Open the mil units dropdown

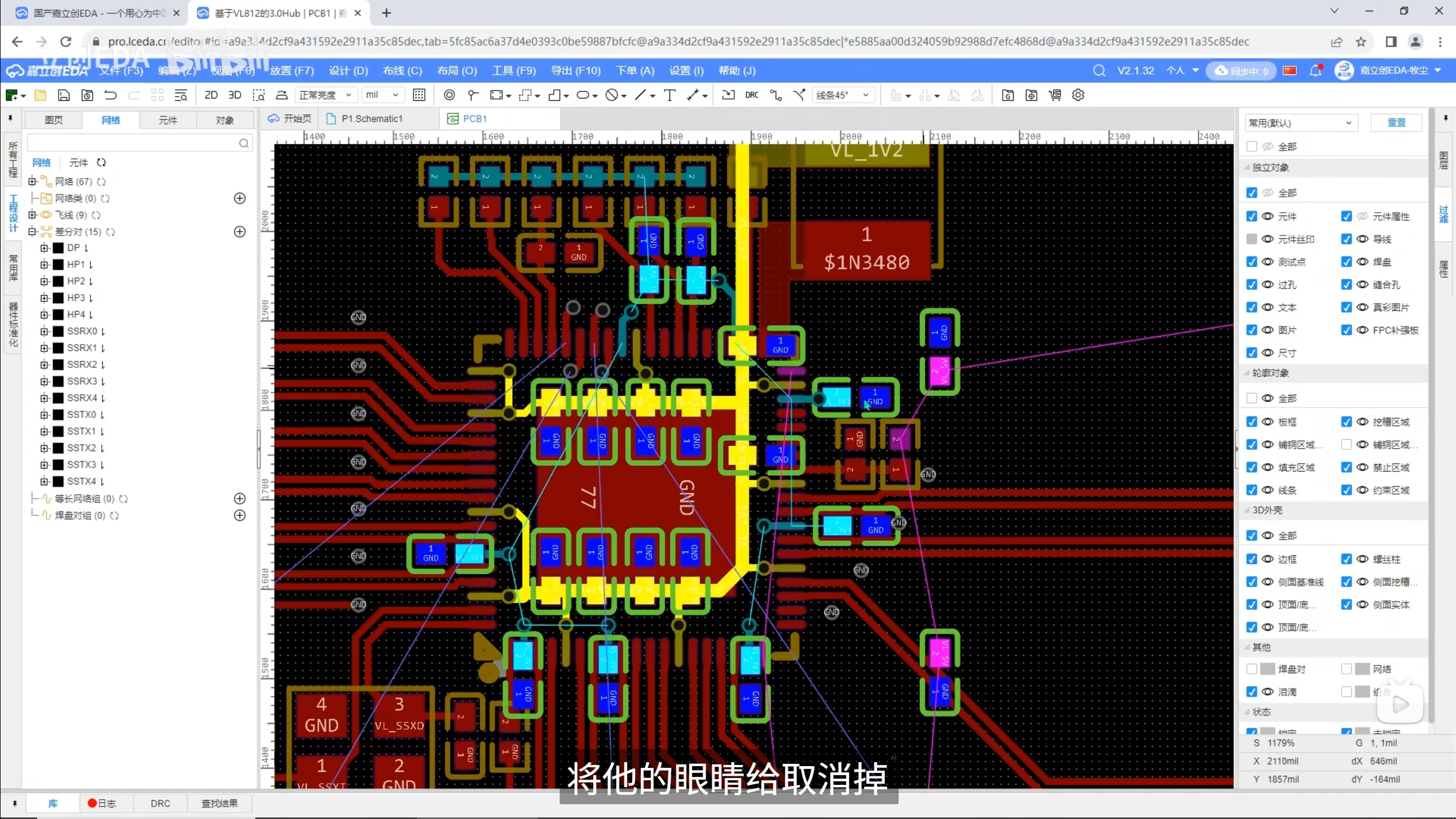(x=382, y=95)
